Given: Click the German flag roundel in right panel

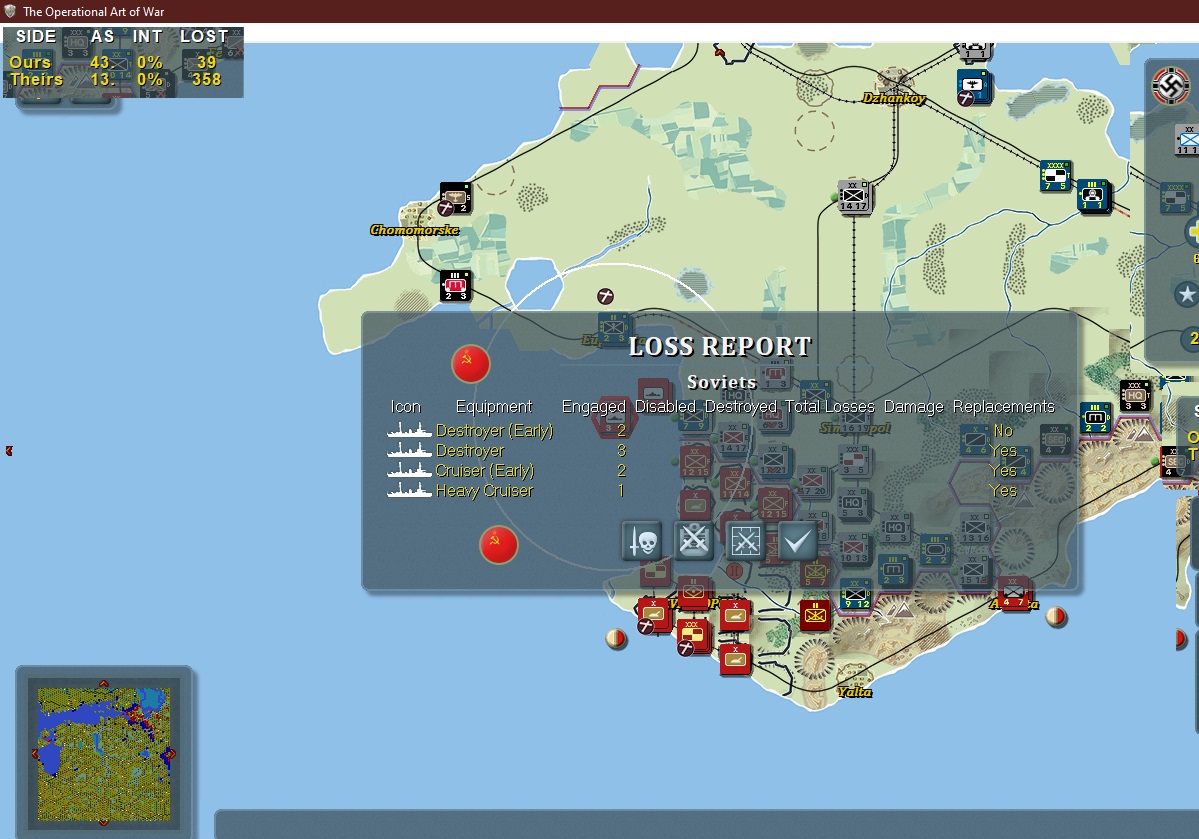Looking at the screenshot, I should pos(1170,86).
